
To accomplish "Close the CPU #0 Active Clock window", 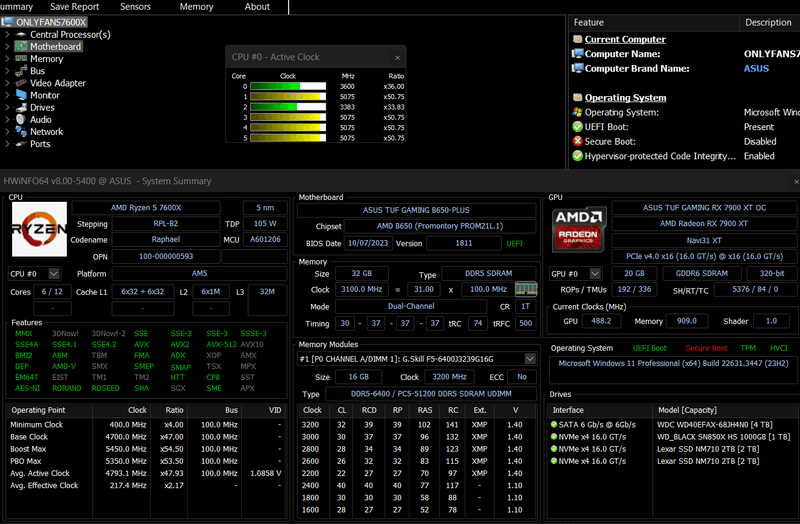I will coord(397,58).
